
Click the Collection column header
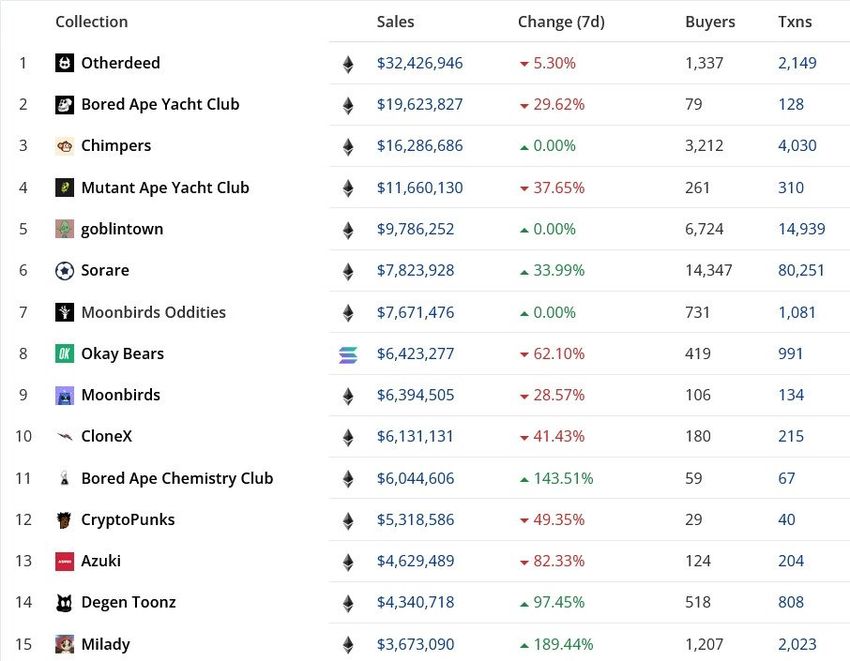[x=91, y=21]
